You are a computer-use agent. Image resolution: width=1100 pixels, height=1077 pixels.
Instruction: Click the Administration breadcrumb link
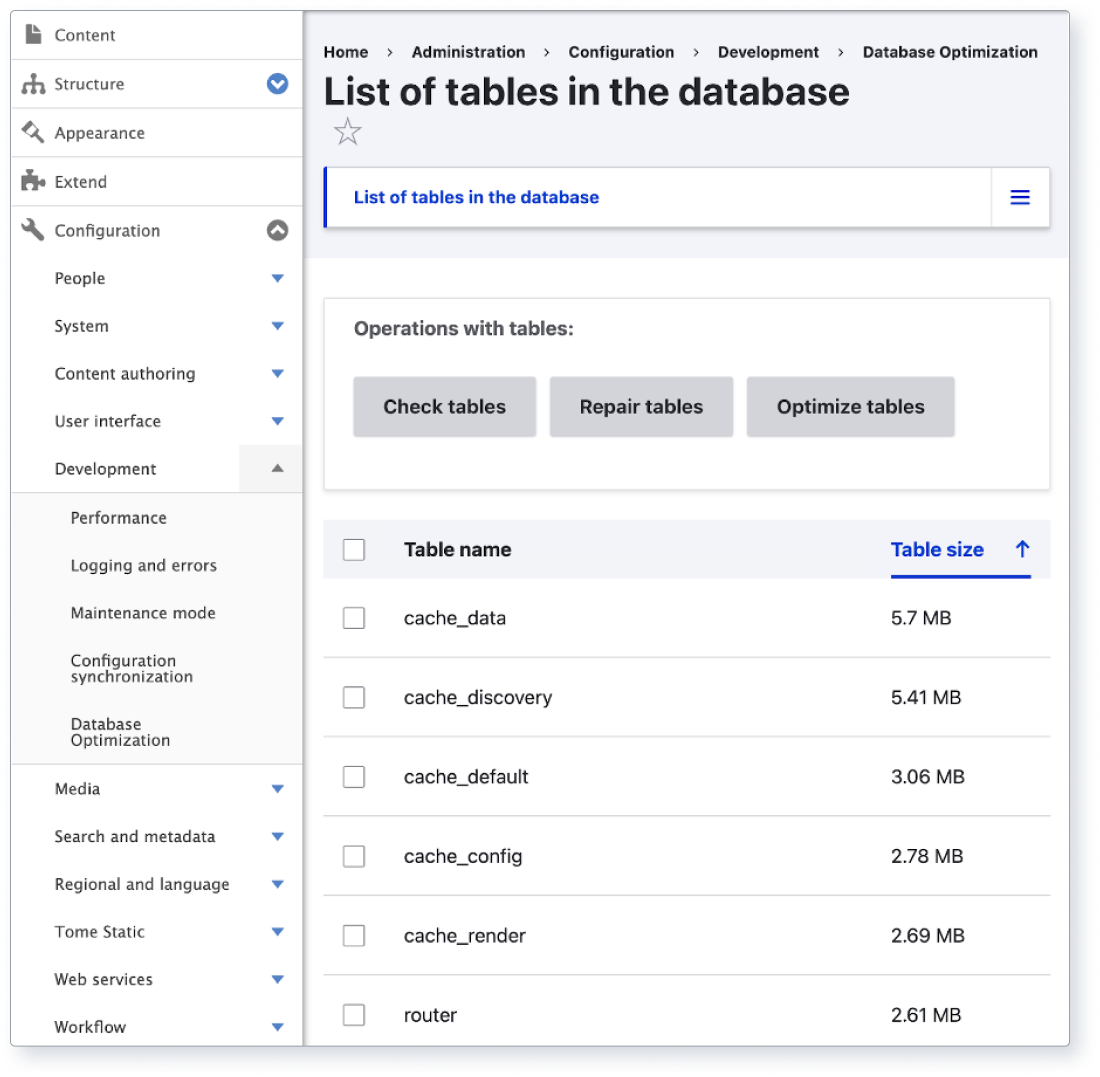(468, 52)
